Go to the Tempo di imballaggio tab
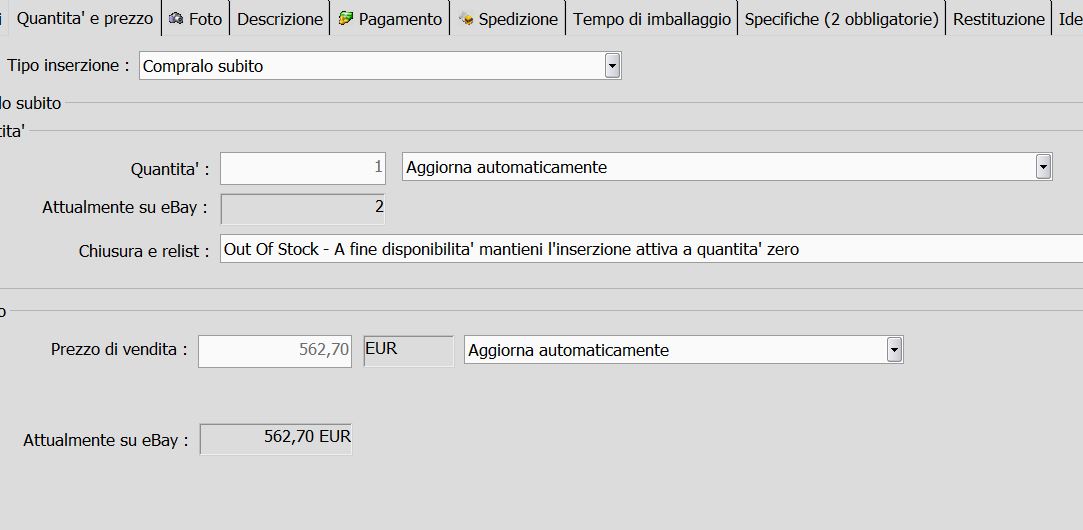The image size is (1083, 530). pos(652,18)
